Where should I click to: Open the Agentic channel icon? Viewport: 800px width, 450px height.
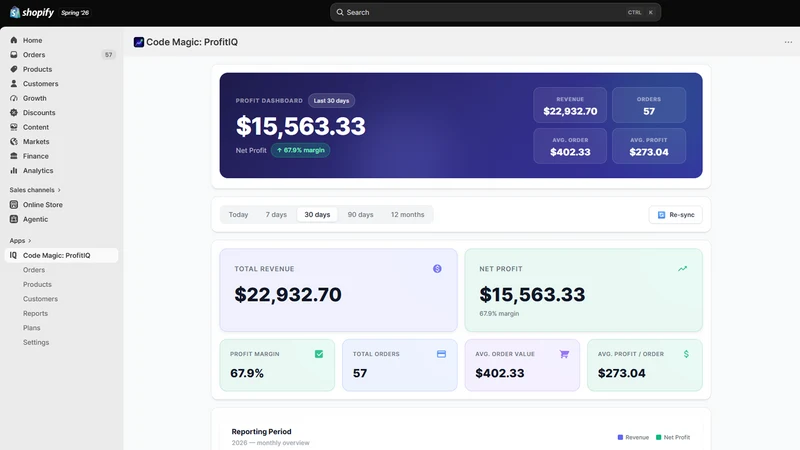[14, 219]
